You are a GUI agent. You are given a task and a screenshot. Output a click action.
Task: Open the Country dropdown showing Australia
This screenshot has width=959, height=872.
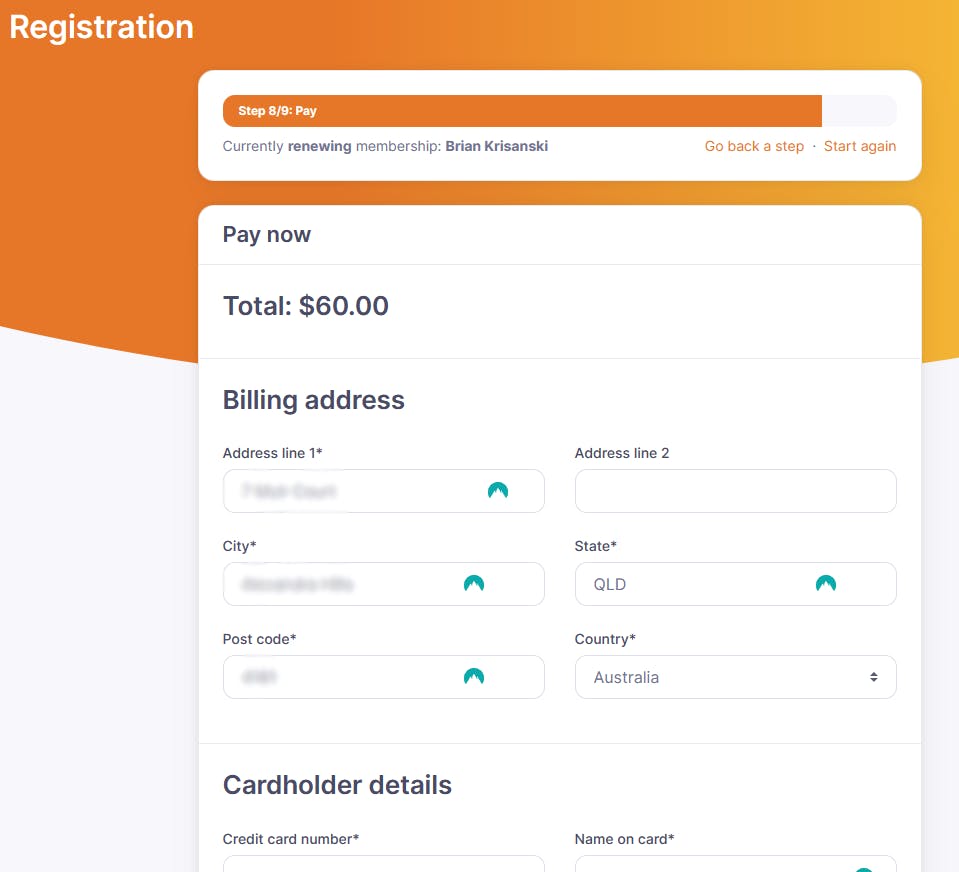tap(735, 677)
